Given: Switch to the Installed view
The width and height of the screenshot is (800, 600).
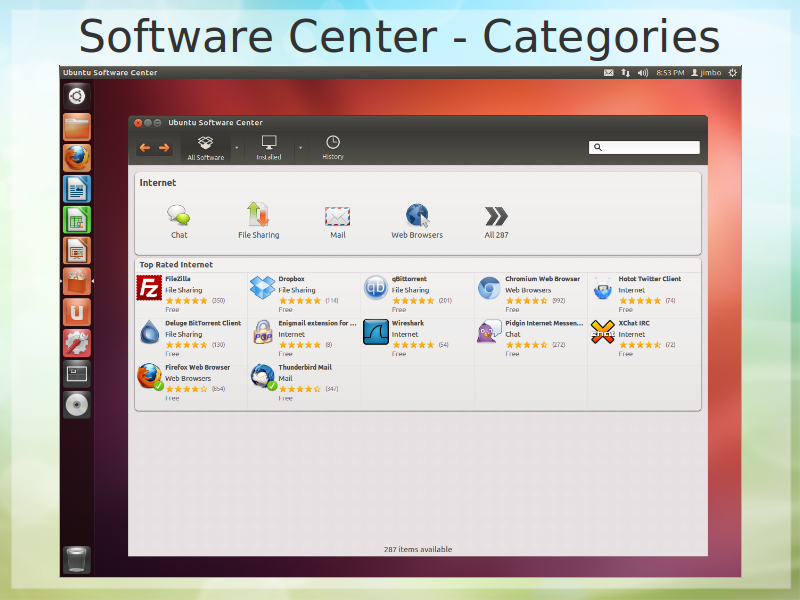Looking at the screenshot, I should tap(269, 148).
